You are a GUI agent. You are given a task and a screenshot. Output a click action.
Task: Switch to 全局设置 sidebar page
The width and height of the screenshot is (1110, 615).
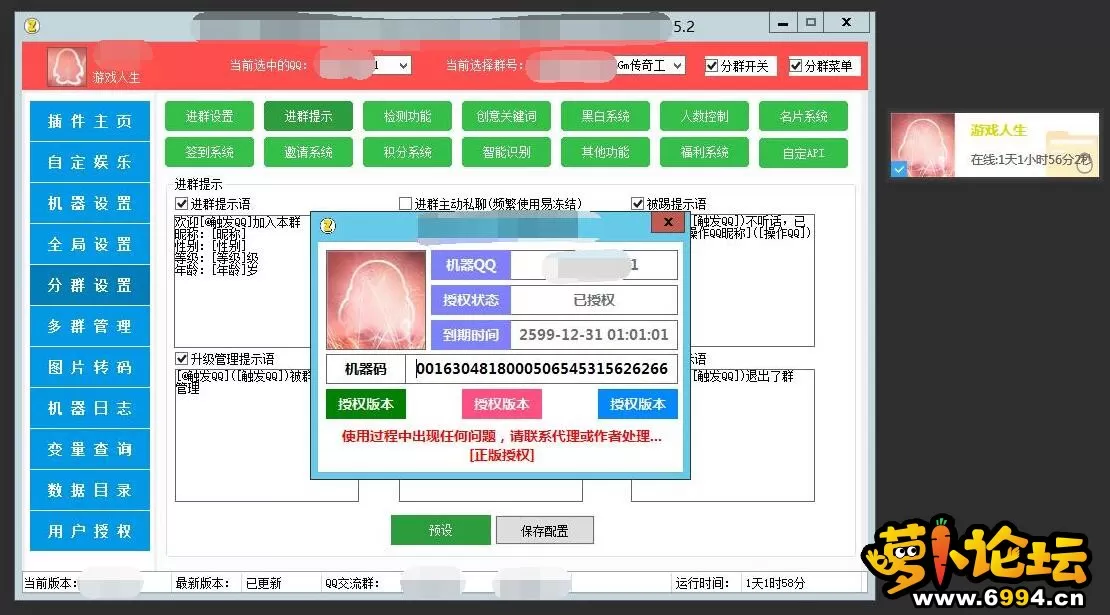click(90, 244)
